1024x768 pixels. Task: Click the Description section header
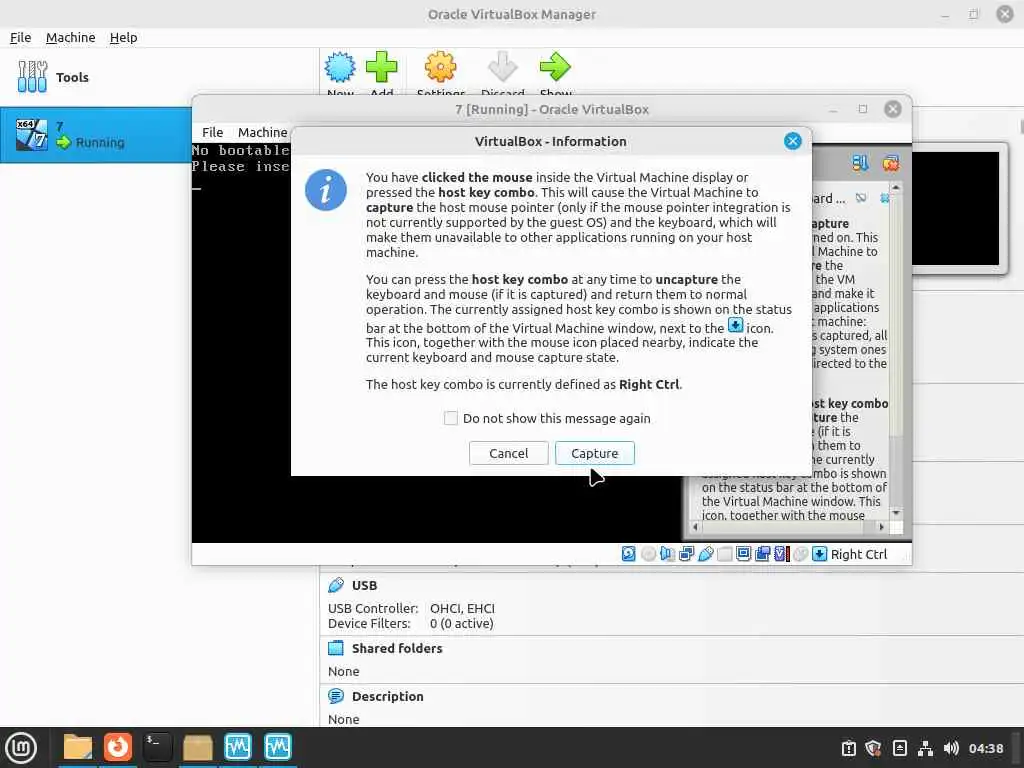387,696
